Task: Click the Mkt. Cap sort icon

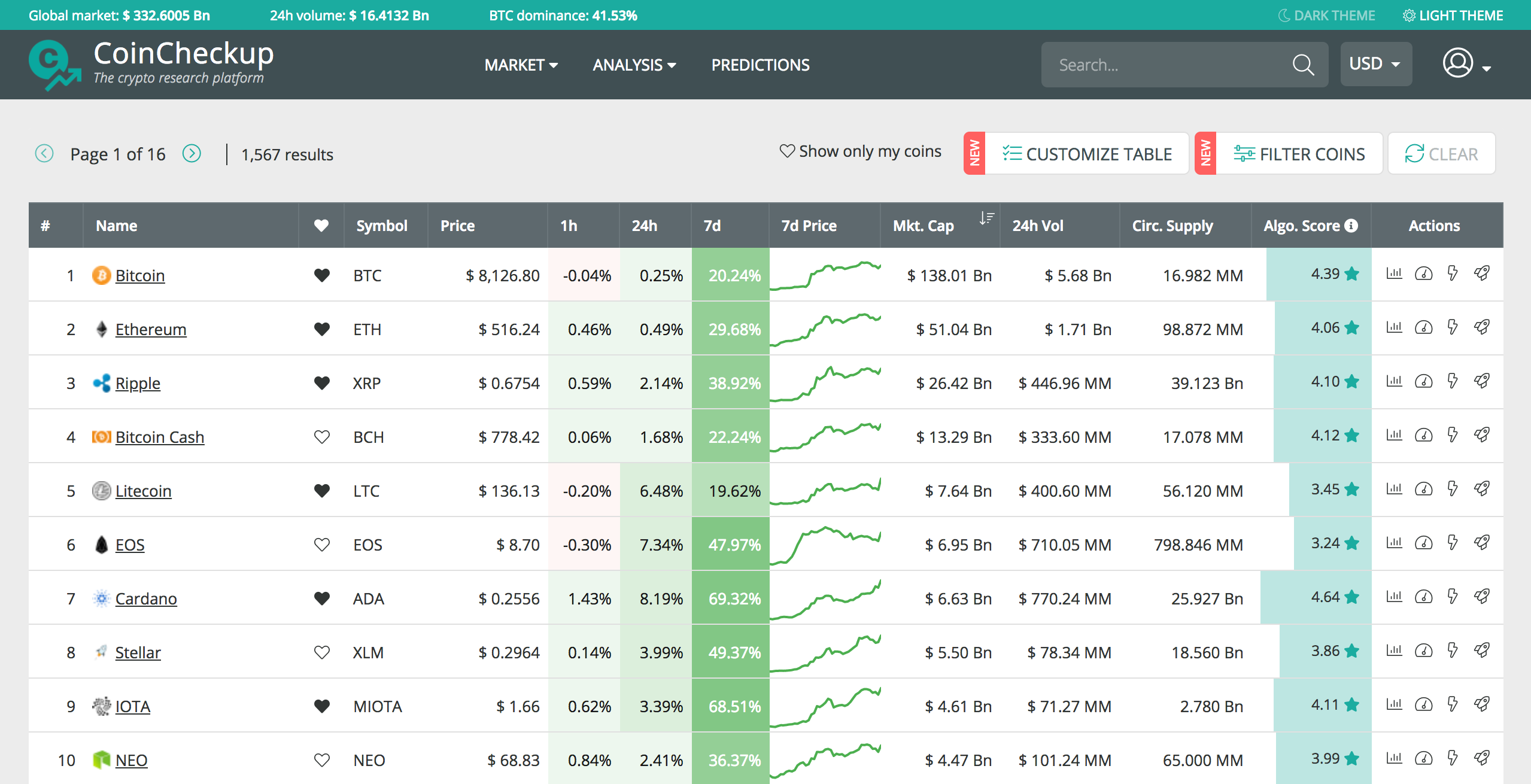Action: pyautogui.click(x=986, y=218)
